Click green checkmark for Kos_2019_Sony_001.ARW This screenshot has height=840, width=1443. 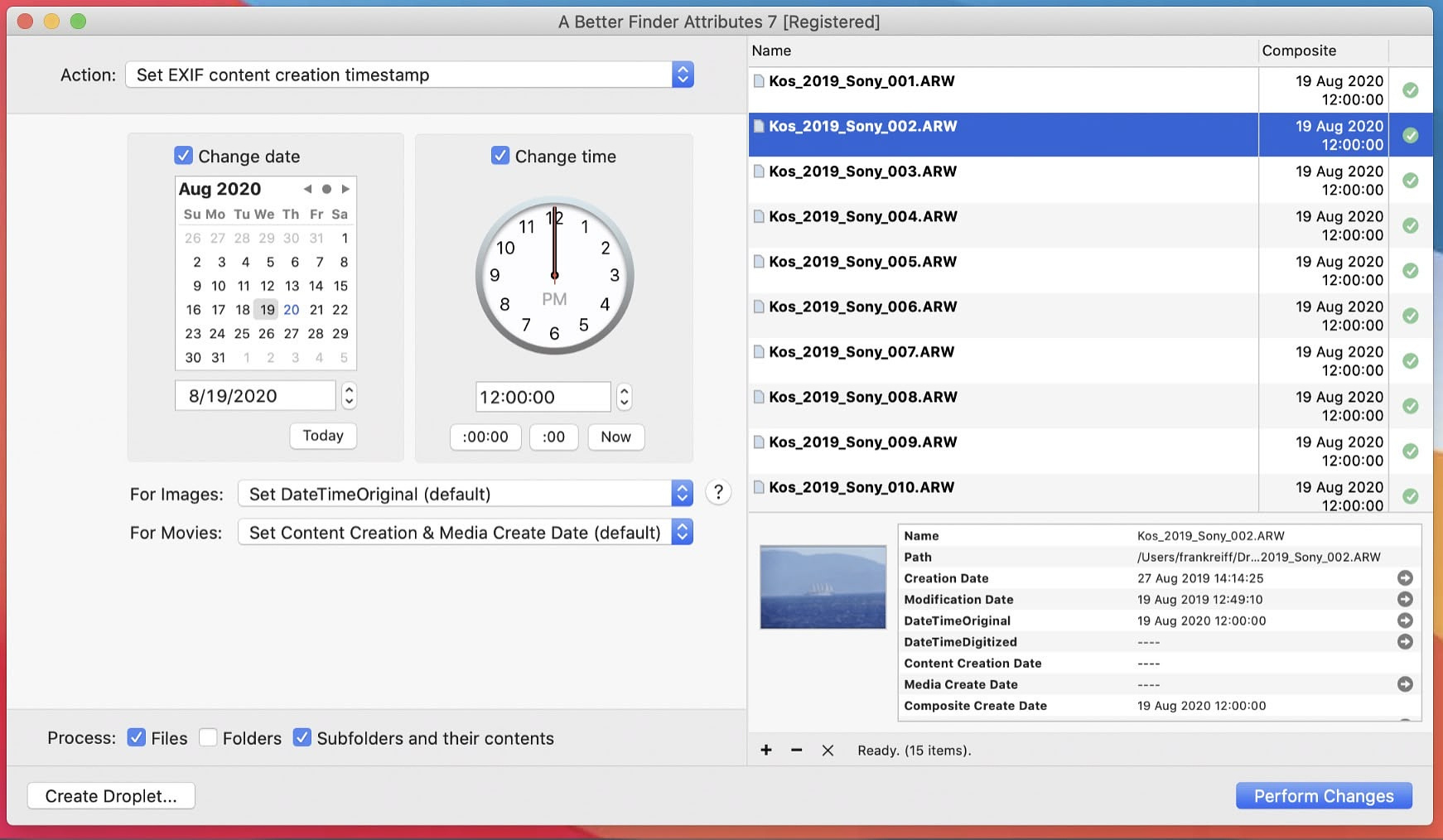click(x=1411, y=90)
